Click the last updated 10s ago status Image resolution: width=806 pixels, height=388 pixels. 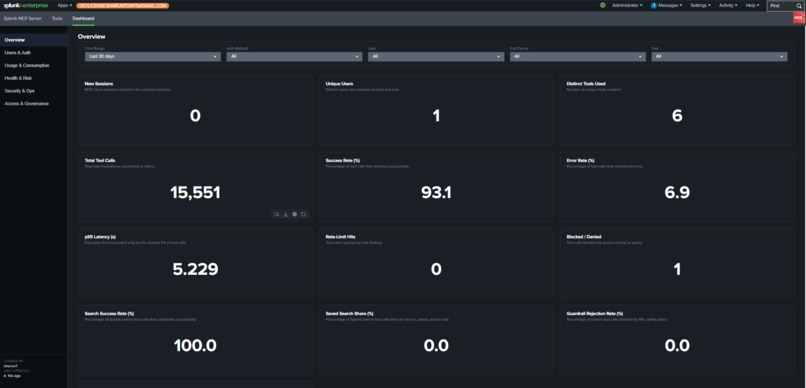coord(11,376)
